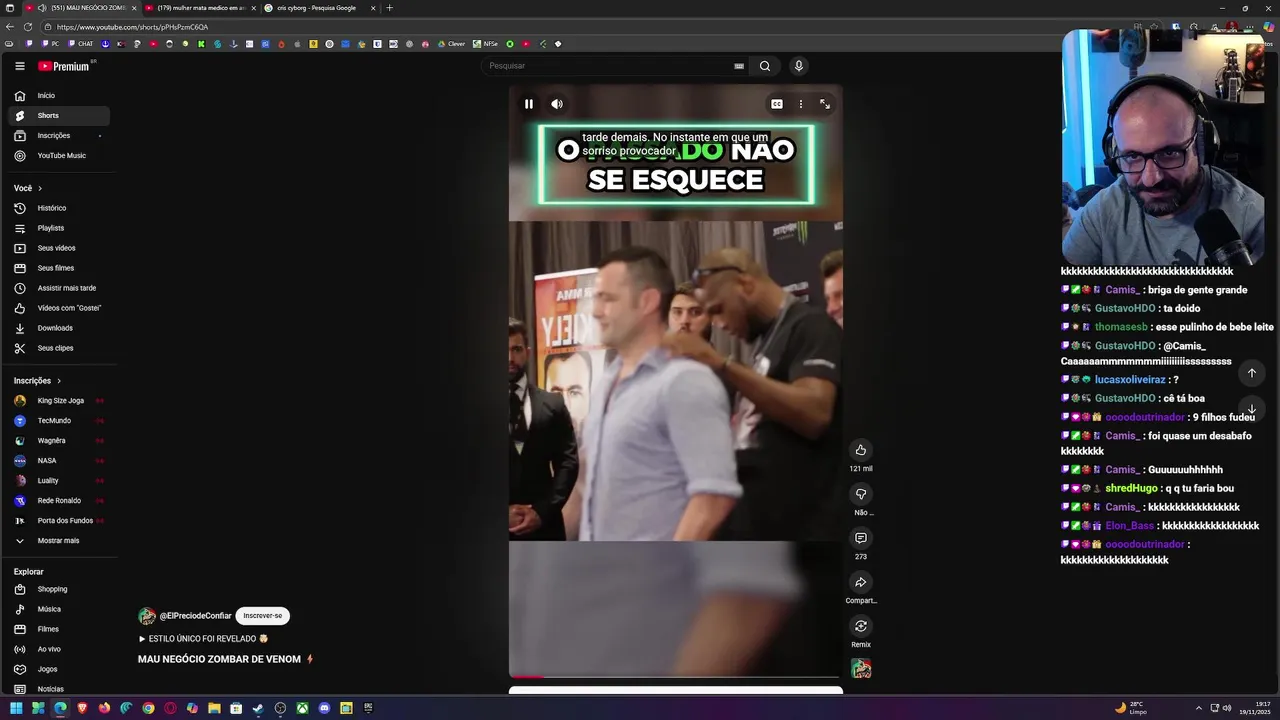Open Histórico
Image resolution: width=1280 pixels, height=720 pixels.
(59, 208)
